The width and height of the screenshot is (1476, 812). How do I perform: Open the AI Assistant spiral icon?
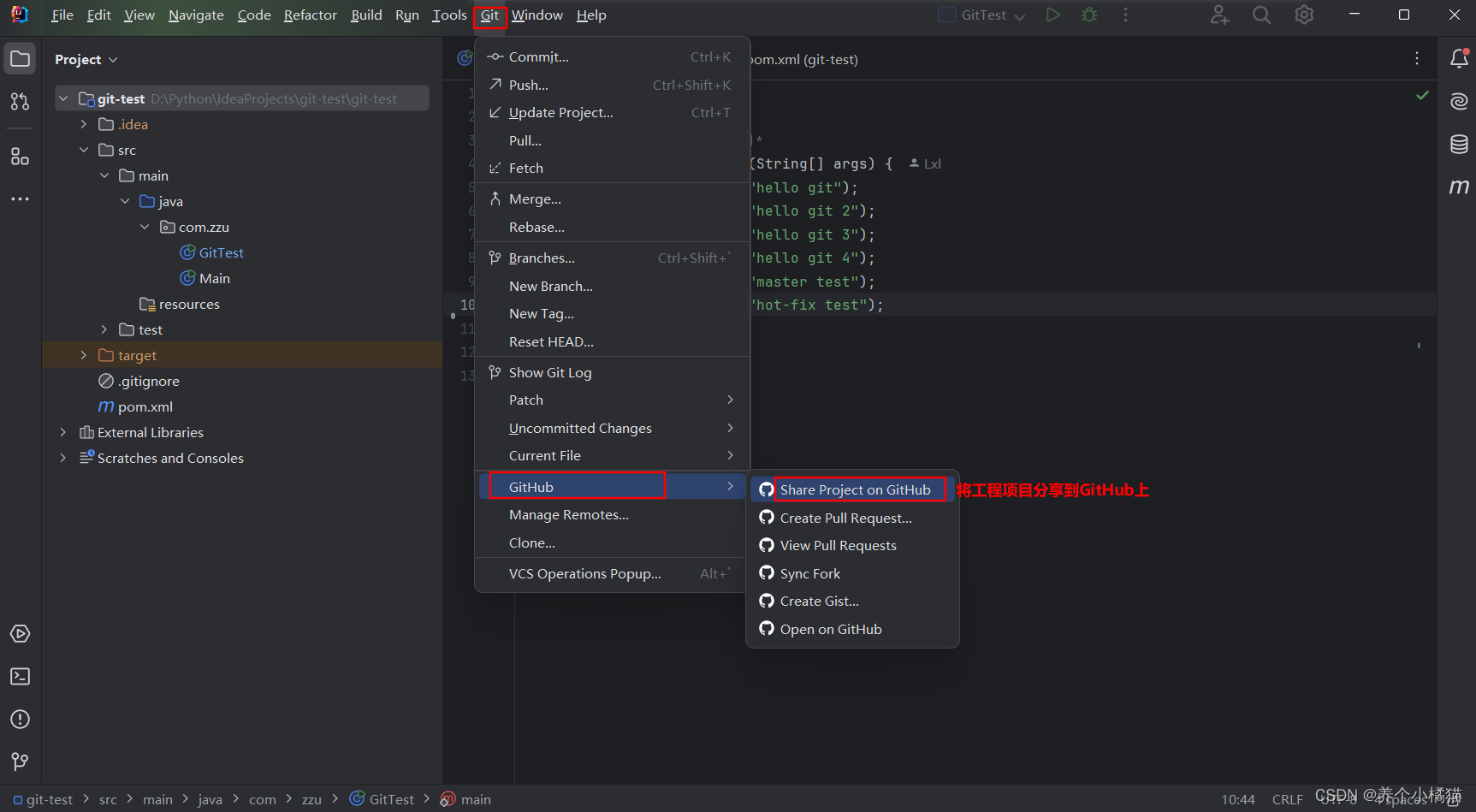(x=1459, y=102)
